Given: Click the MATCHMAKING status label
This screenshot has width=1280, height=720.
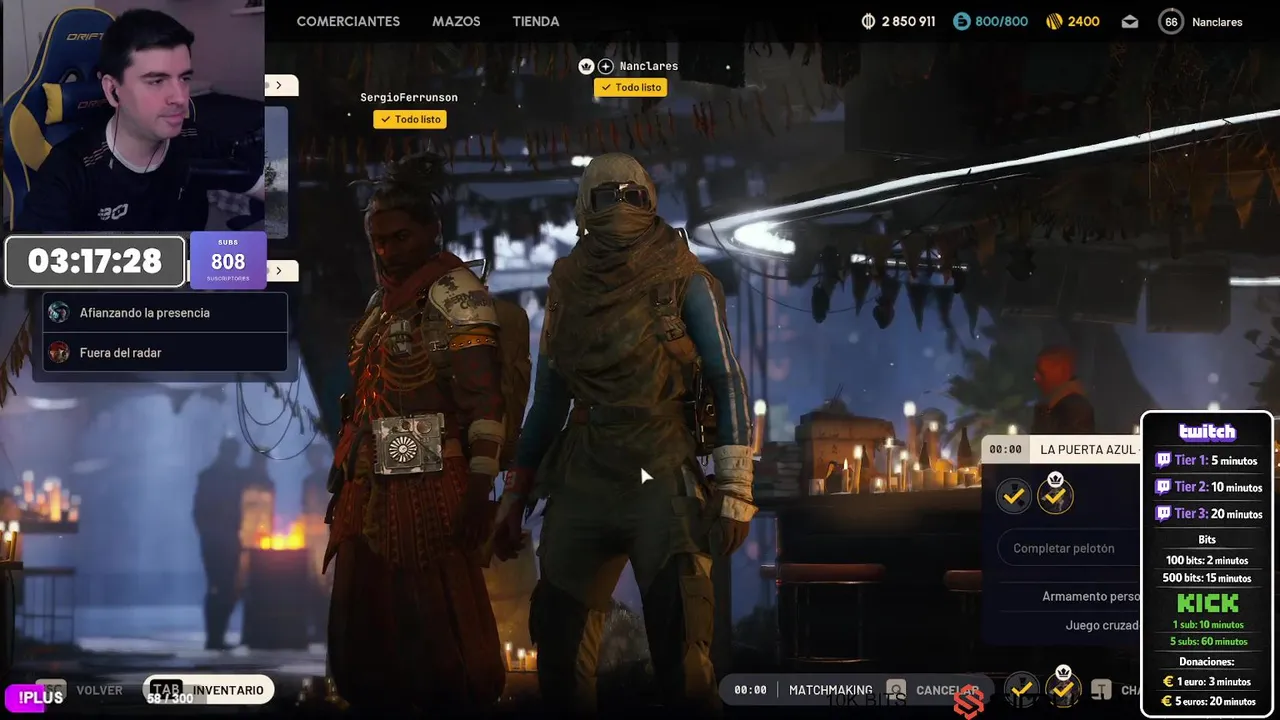Looking at the screenshot, I should click(x=830, y=690).
